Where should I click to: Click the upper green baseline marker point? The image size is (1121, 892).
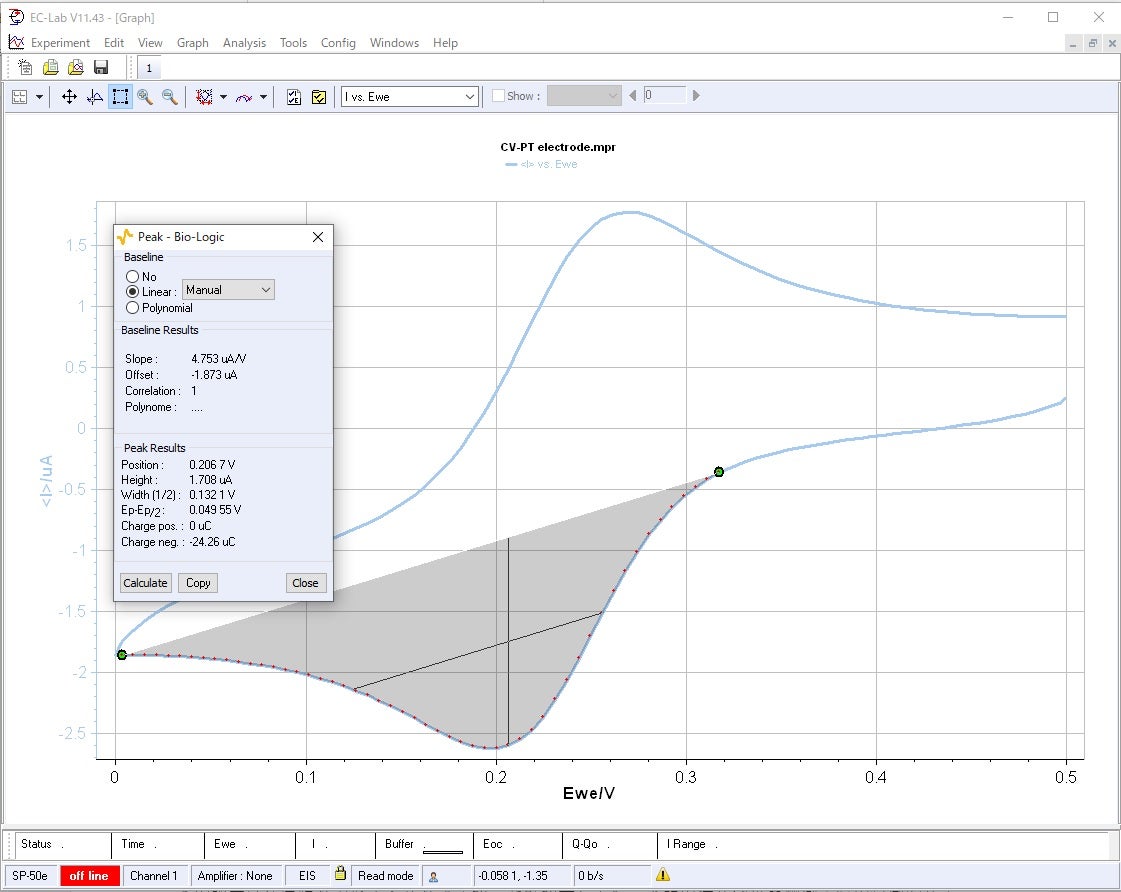pos(718,472)
